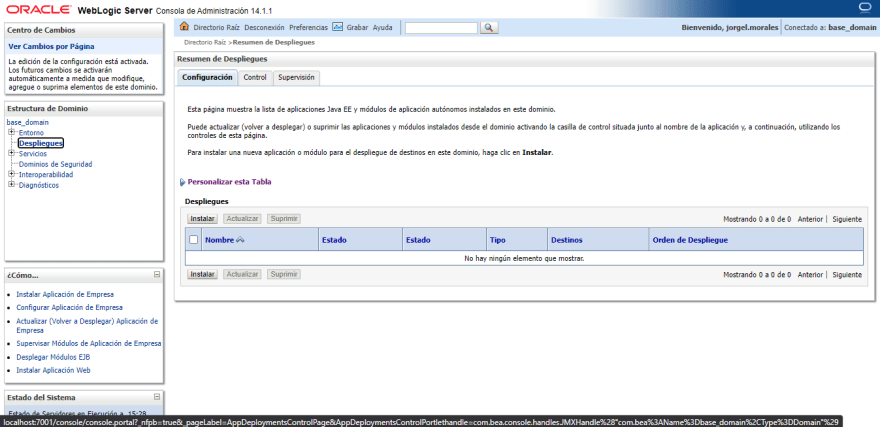Click the bottom Siguiente pagination link
880x427 pixels.
(x=847, y=275)
